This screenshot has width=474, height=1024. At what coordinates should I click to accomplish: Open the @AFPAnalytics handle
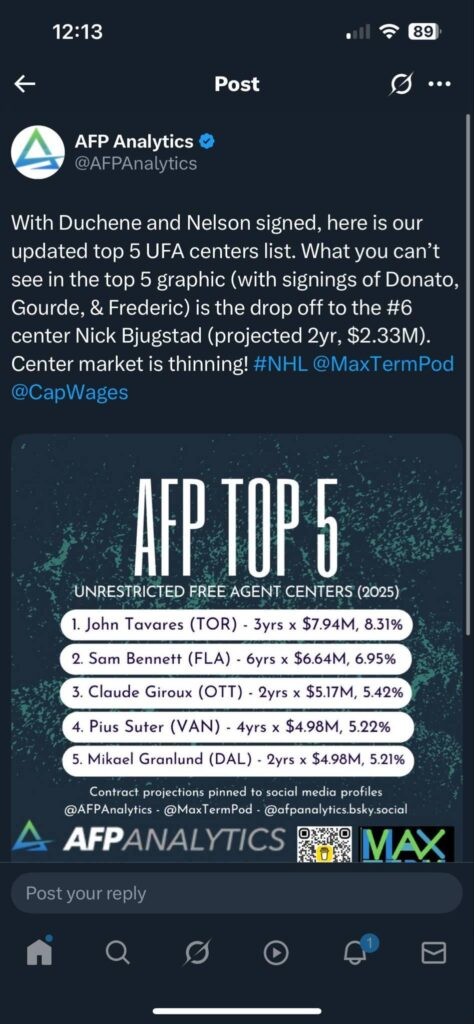(136, 163)
